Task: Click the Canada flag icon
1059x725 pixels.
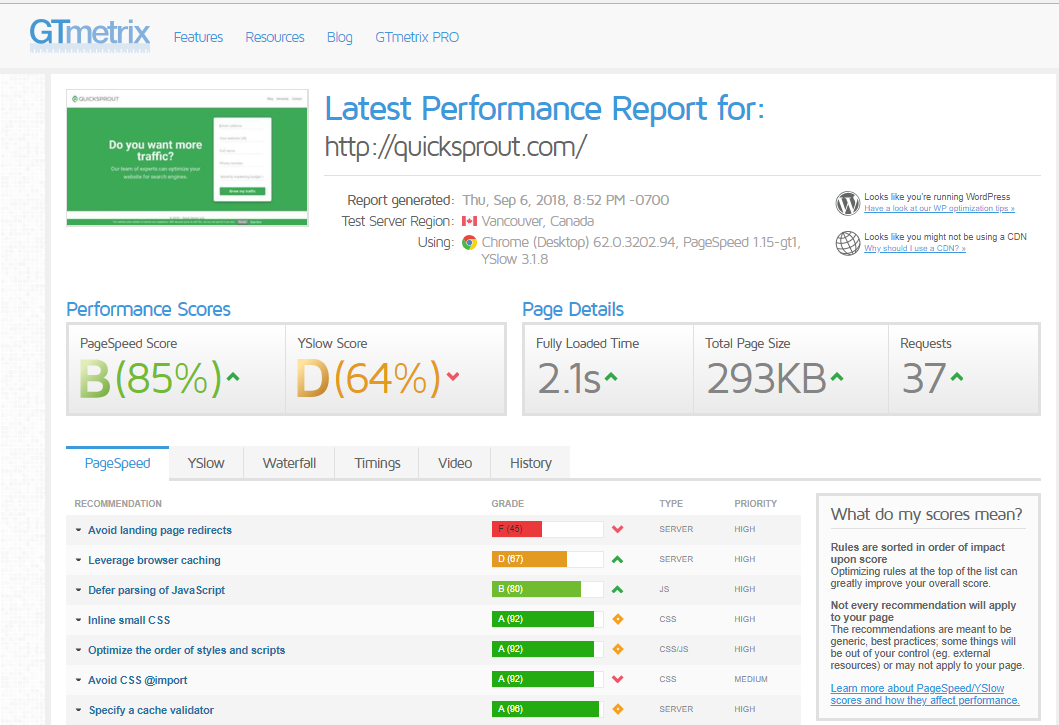Action: pyautogui.click(x=469, y=221)
